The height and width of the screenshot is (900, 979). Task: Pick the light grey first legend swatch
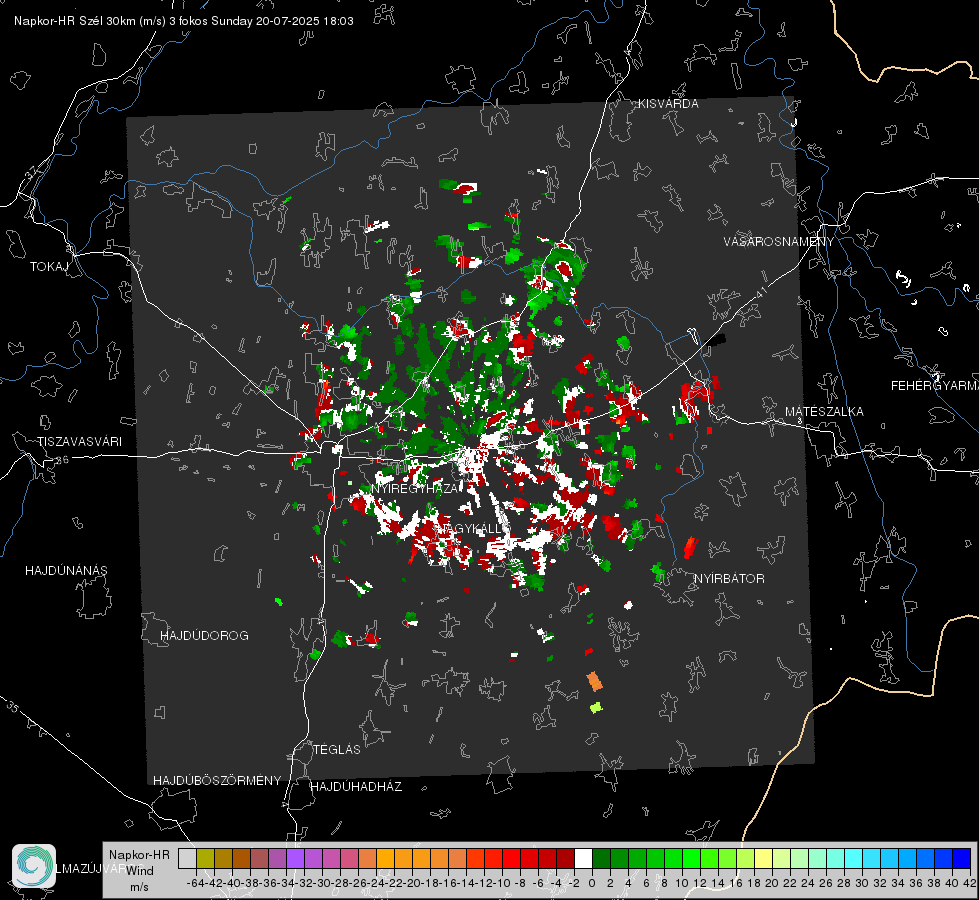[x=187, y=859]
